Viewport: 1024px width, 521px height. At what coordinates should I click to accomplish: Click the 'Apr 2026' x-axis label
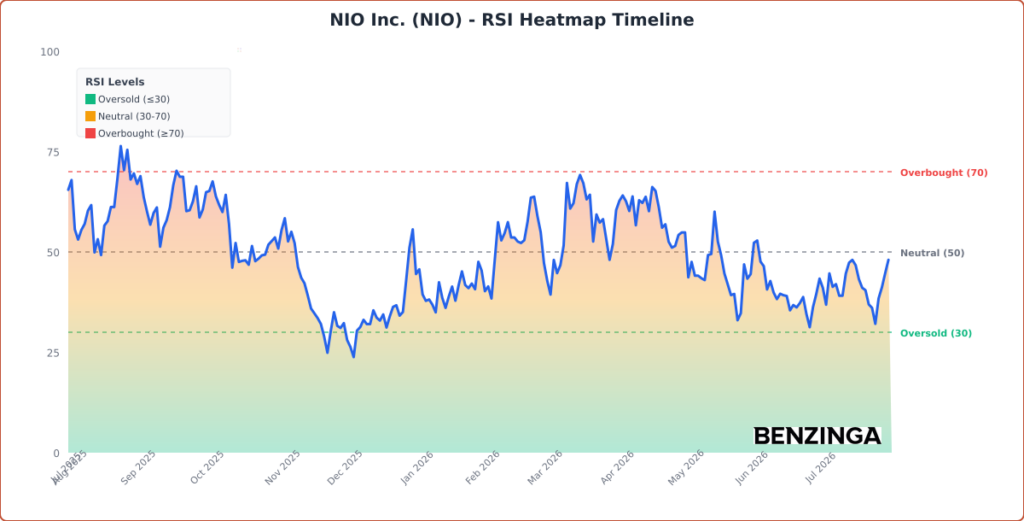pos(618,467)
